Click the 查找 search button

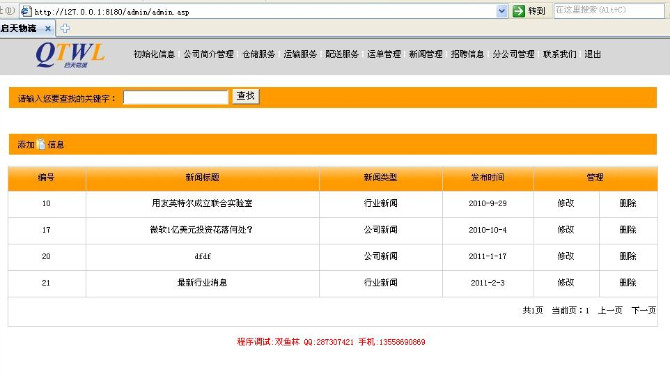(x=246, y=96)
